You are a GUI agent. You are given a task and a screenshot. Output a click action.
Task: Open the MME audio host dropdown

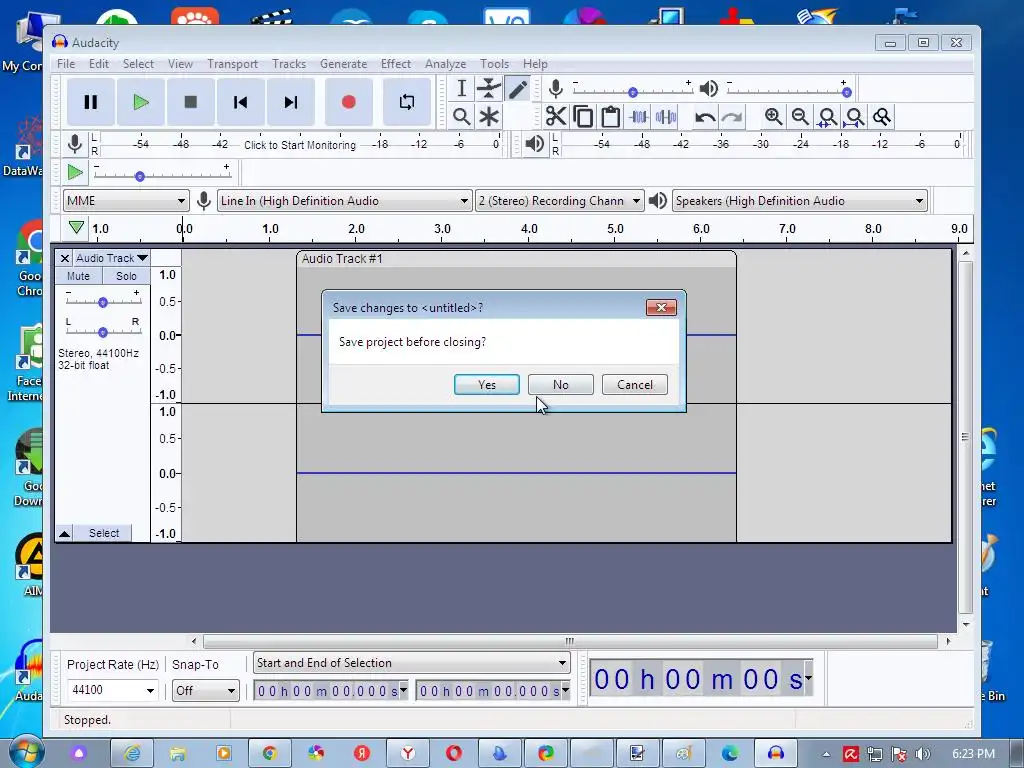pos(125,200)
